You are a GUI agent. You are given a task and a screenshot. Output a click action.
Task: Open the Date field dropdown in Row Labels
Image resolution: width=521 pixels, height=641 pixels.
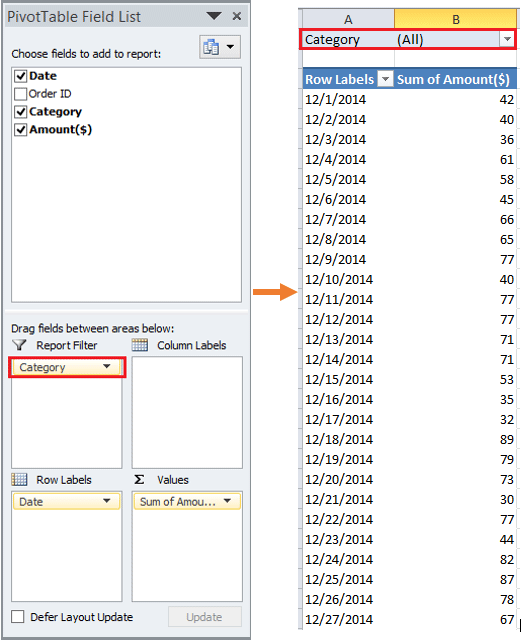click(107, 501)
